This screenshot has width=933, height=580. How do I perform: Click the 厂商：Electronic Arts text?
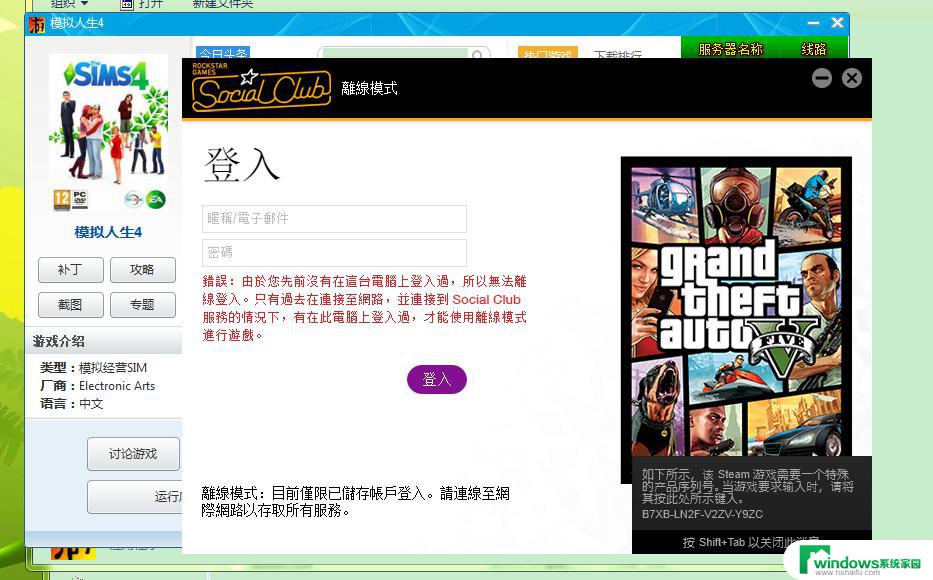(x=98, y=385)
